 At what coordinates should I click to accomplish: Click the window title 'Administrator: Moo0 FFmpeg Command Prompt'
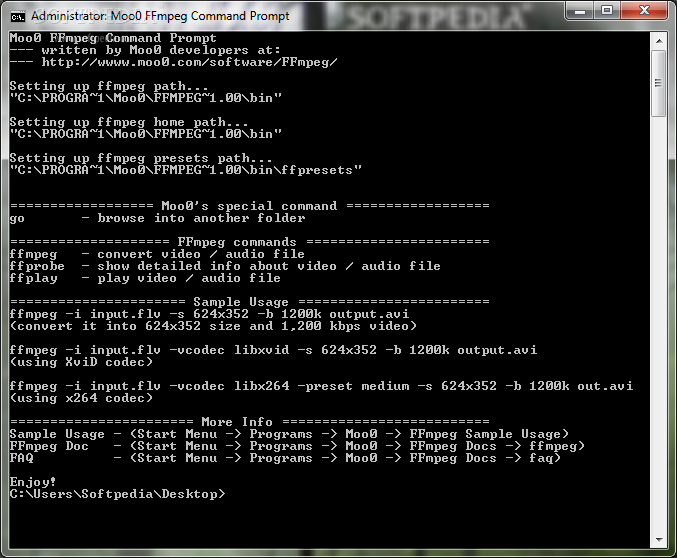click(160, 16)
